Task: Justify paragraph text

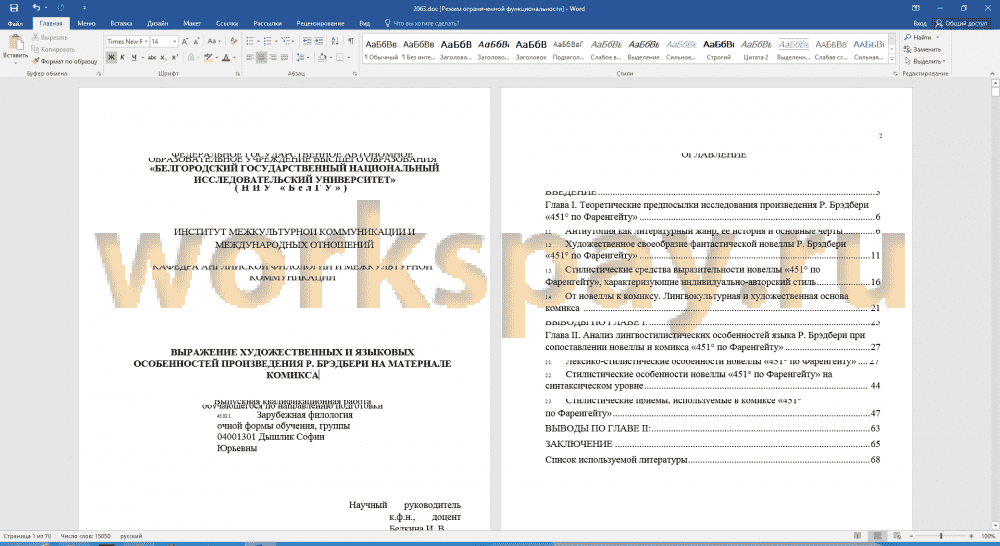Action: [x=284, y=57]
